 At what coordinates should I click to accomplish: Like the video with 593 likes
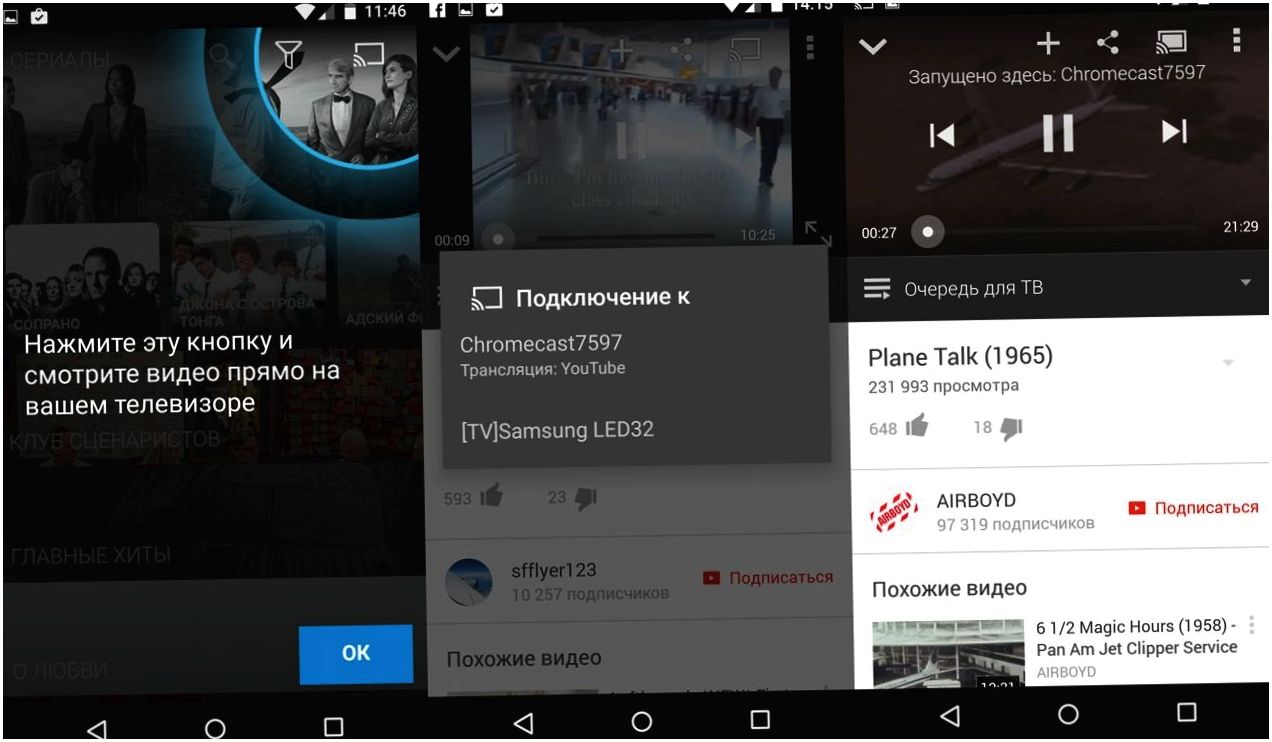490,496
